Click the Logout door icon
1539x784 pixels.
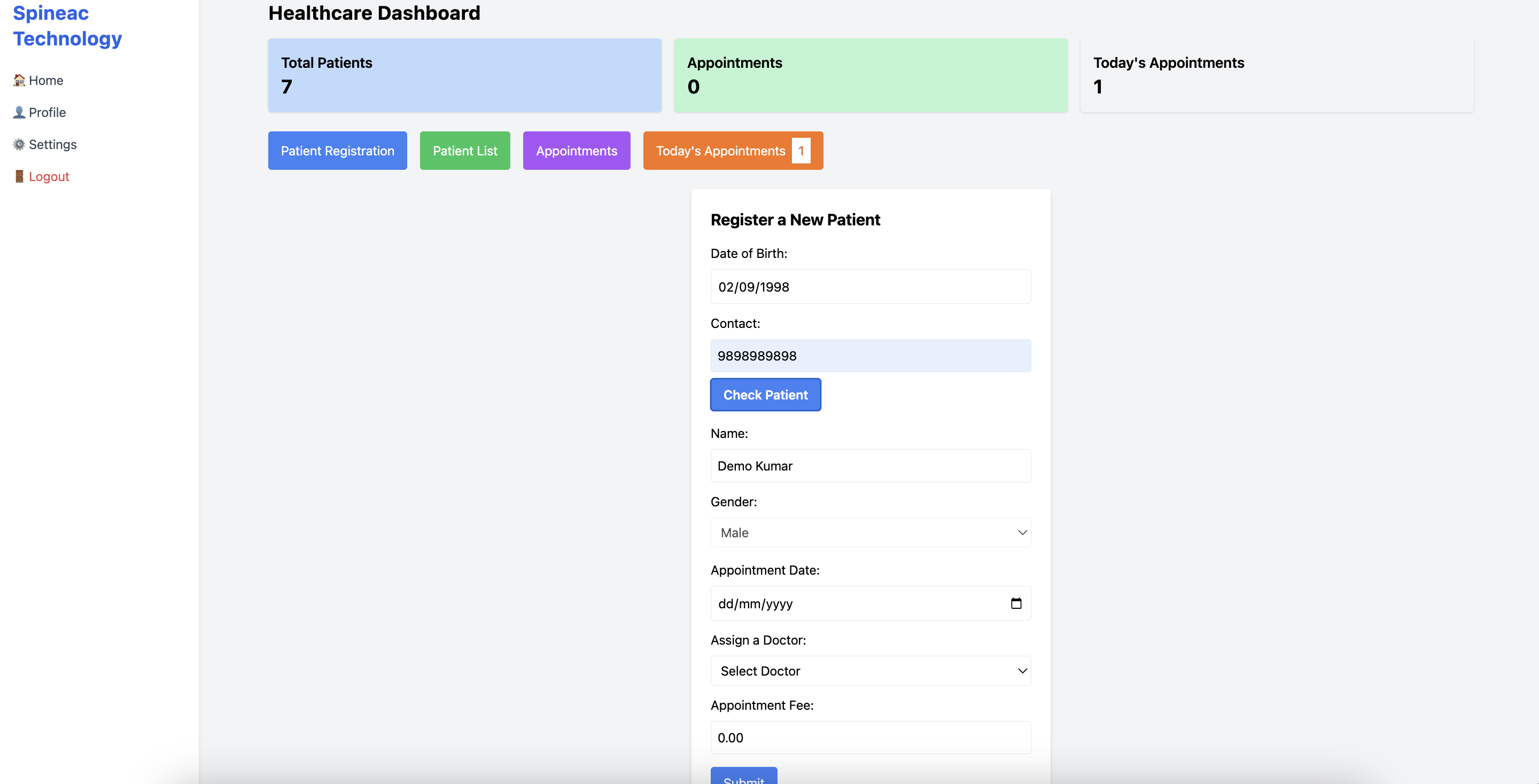point(19,177)
